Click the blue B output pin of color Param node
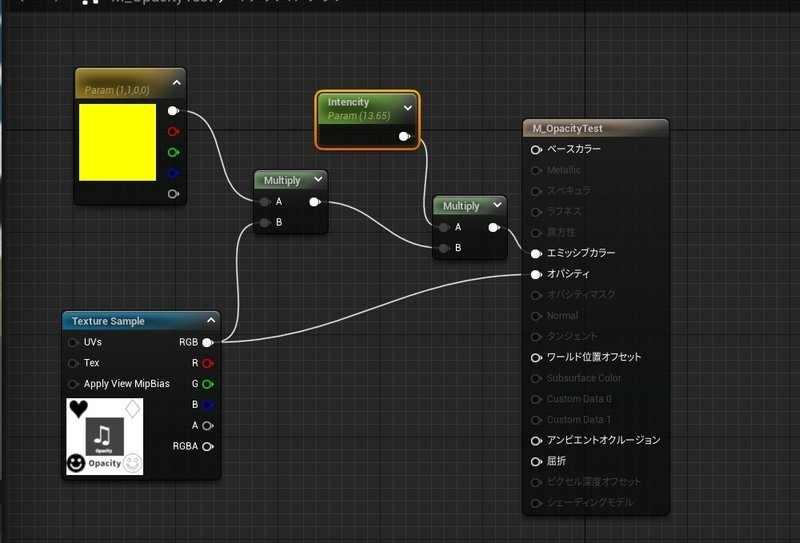 tap(173, 173)
